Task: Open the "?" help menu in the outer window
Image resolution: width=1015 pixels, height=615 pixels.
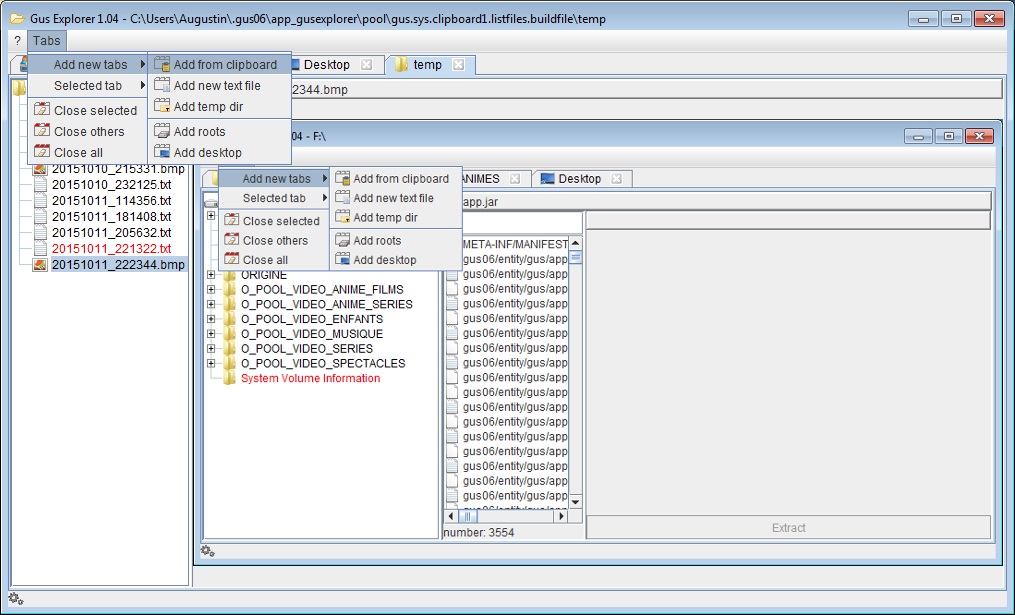Action: (x=17, y=41)
